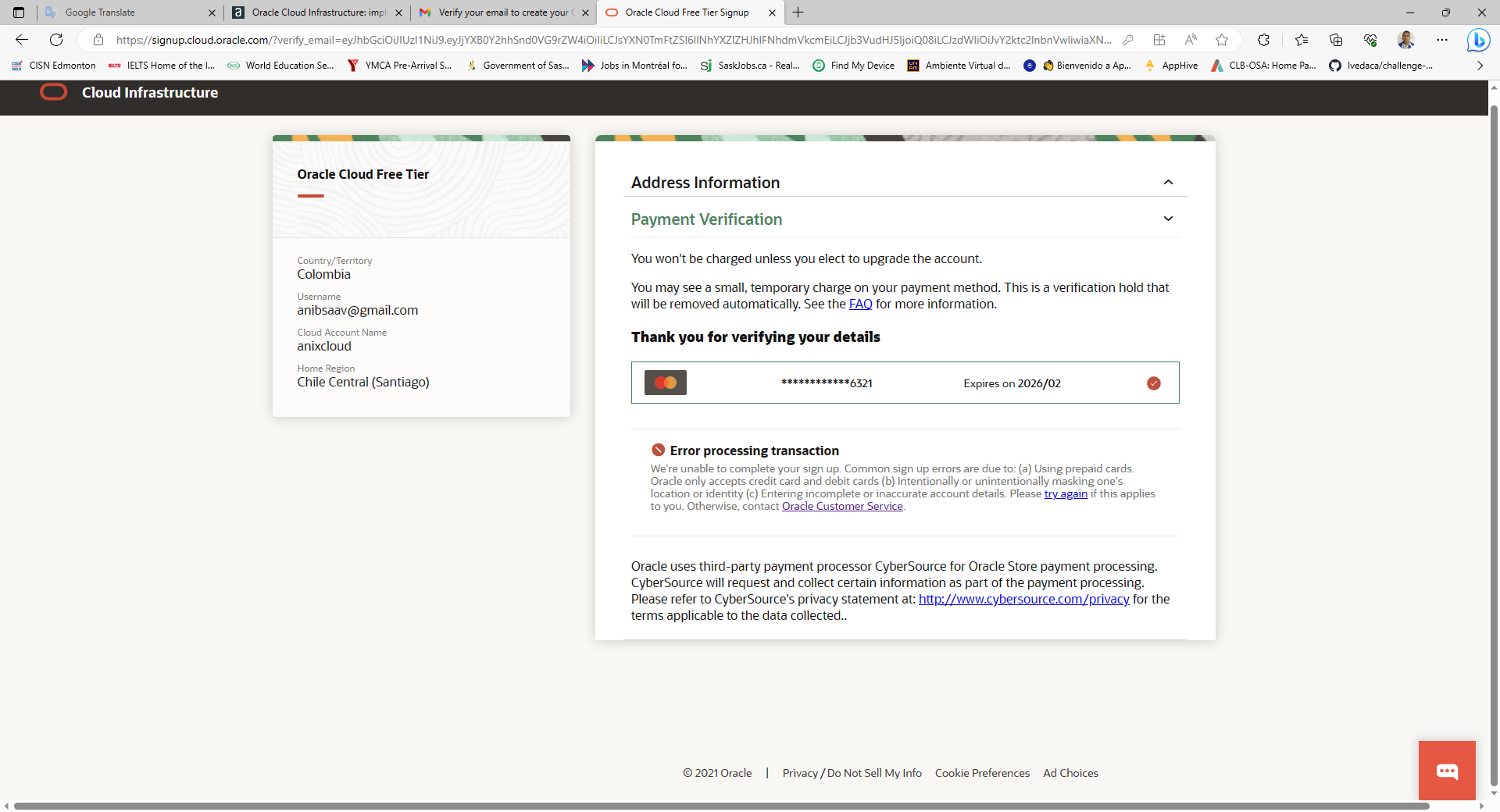The width and height of the screenshot is (1500, 812).
Task: Select the Expires on 2026/02 text
Action: (x=1012, y=383)
